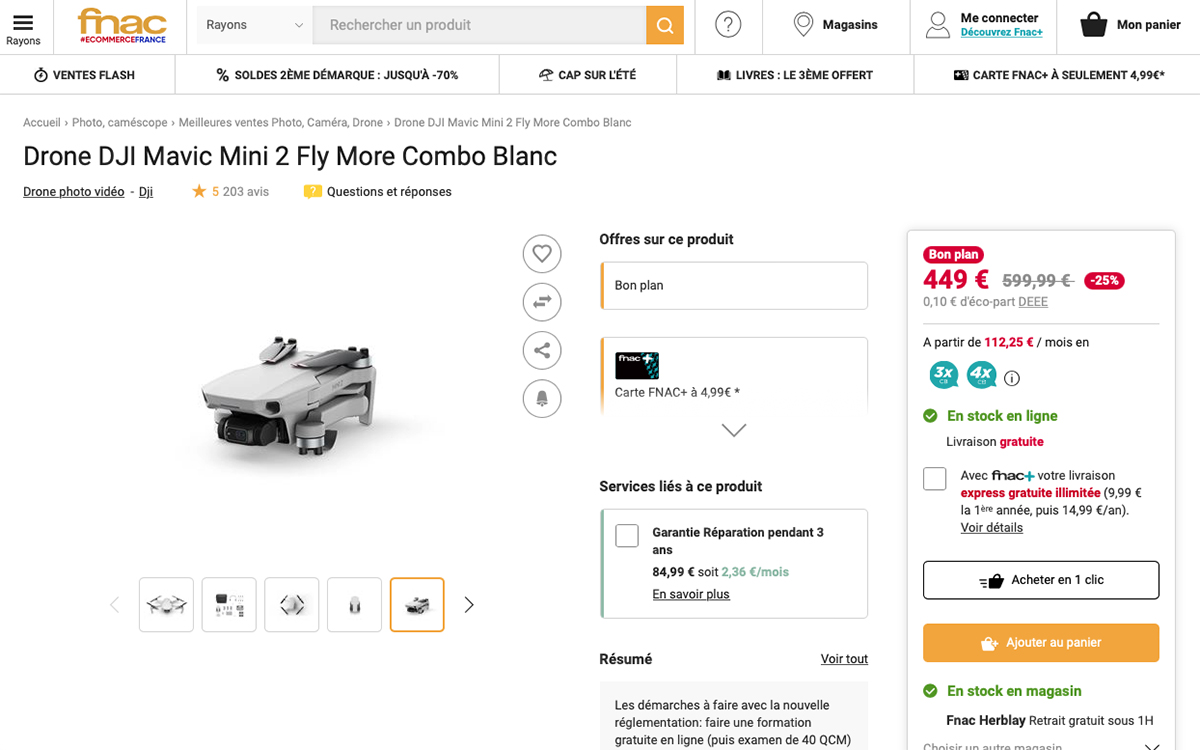Open the Dji brand link
1200x750 pixels.
click(x=146, y=192)
